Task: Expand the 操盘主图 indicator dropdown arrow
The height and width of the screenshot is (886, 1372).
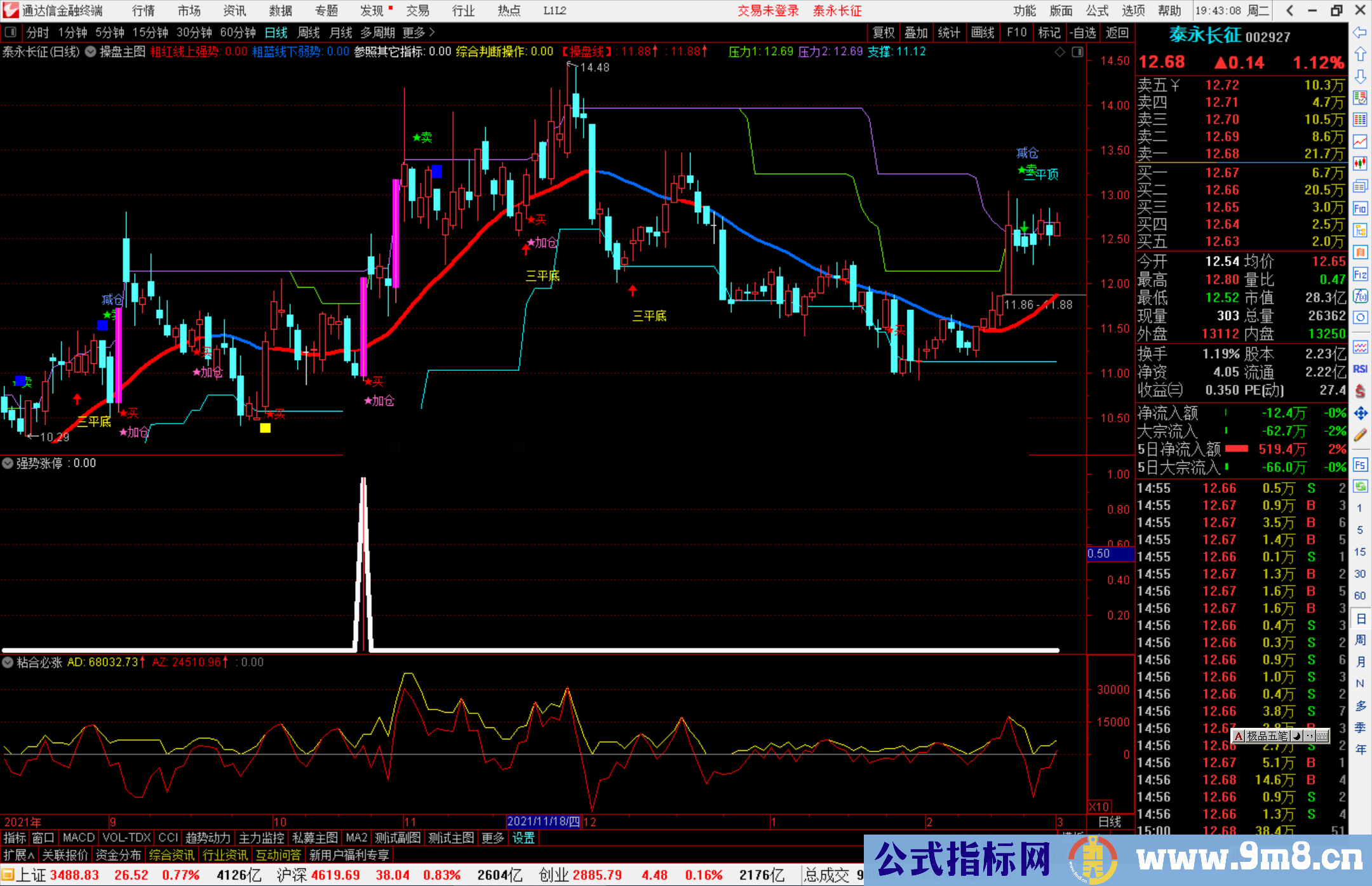Action: [91, 52]
